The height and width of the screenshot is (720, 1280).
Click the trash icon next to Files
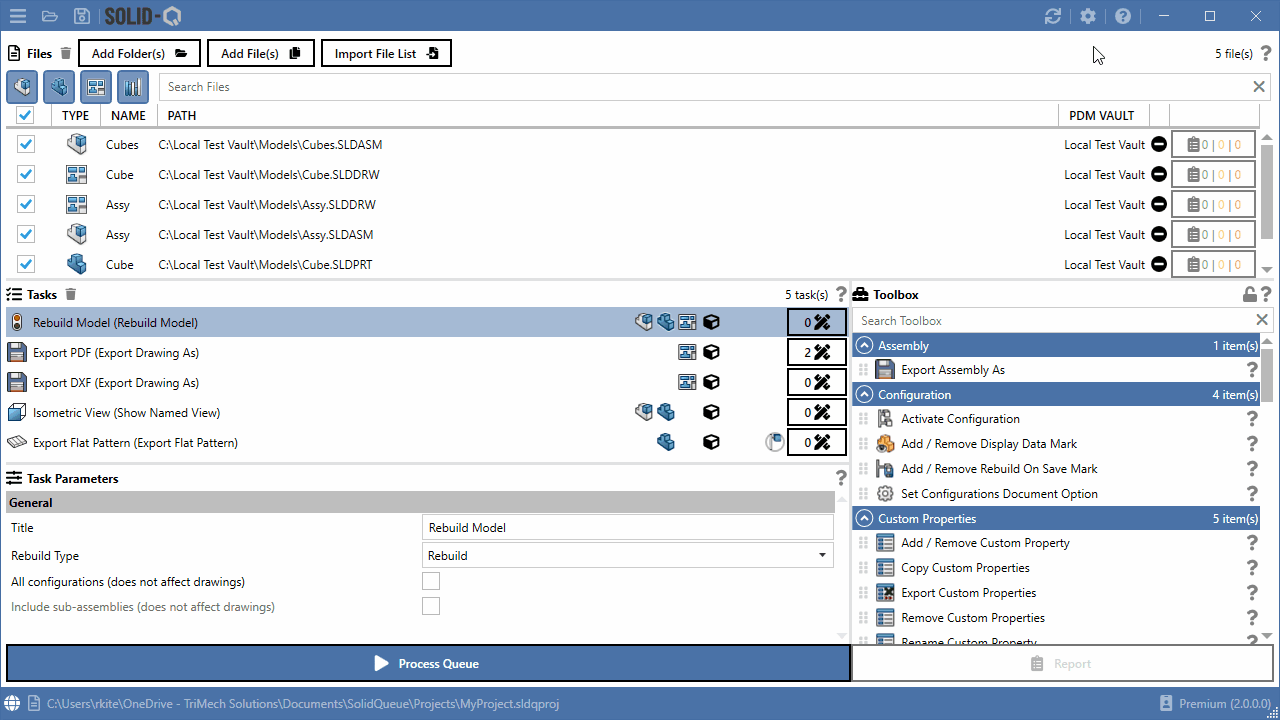[66, 53]
